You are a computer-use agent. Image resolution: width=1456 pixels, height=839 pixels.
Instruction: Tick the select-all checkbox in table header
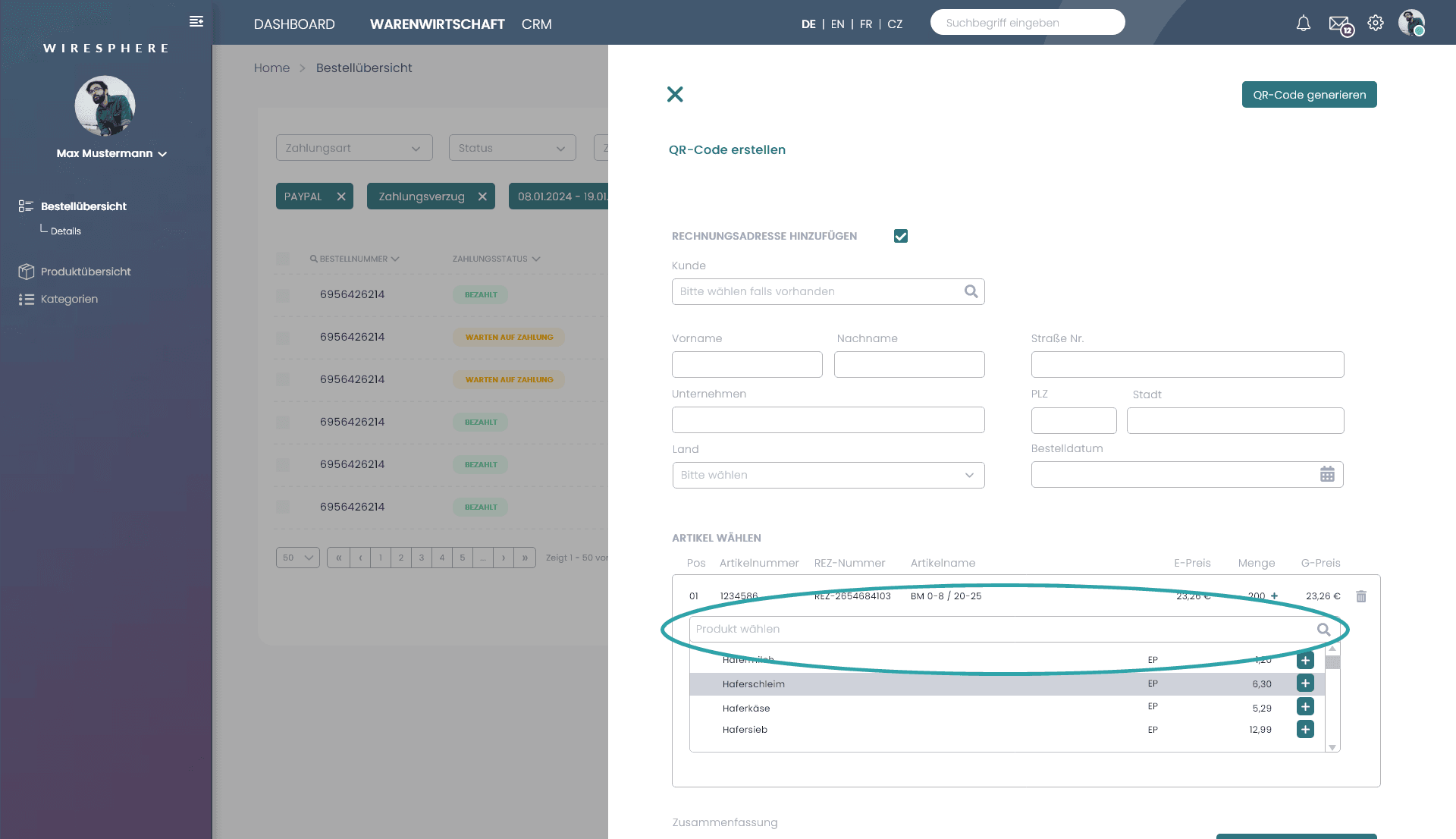tap(283, 259)
